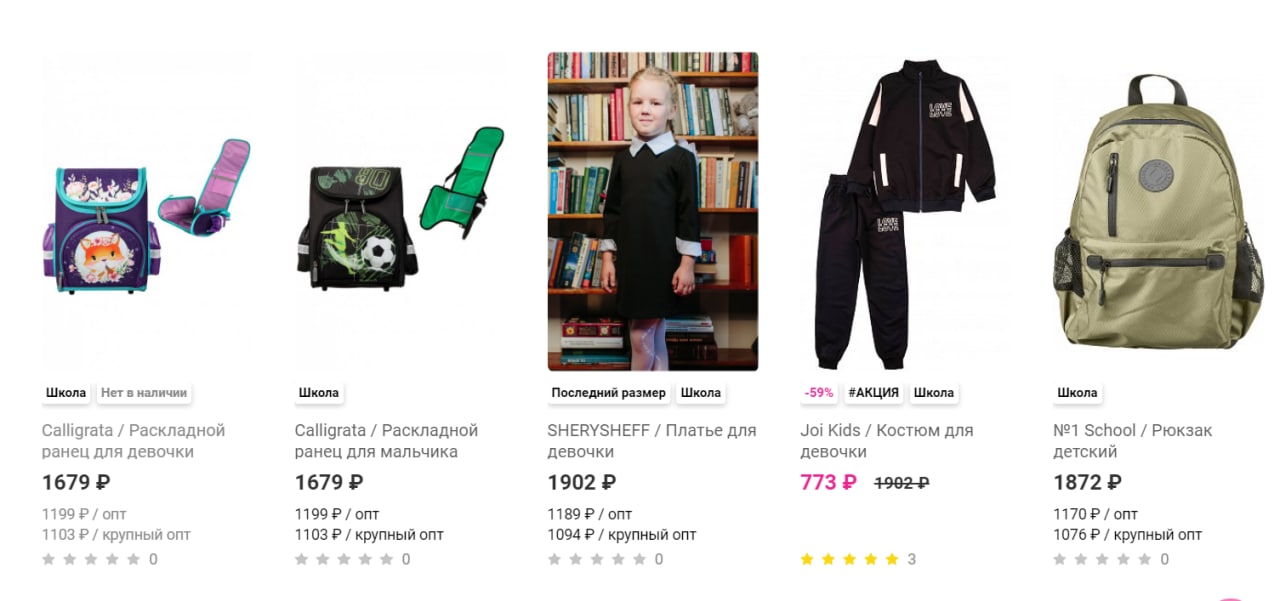Open the purple fox girls' backpack image
1280x601 pixels.
[x=147, y=211]
